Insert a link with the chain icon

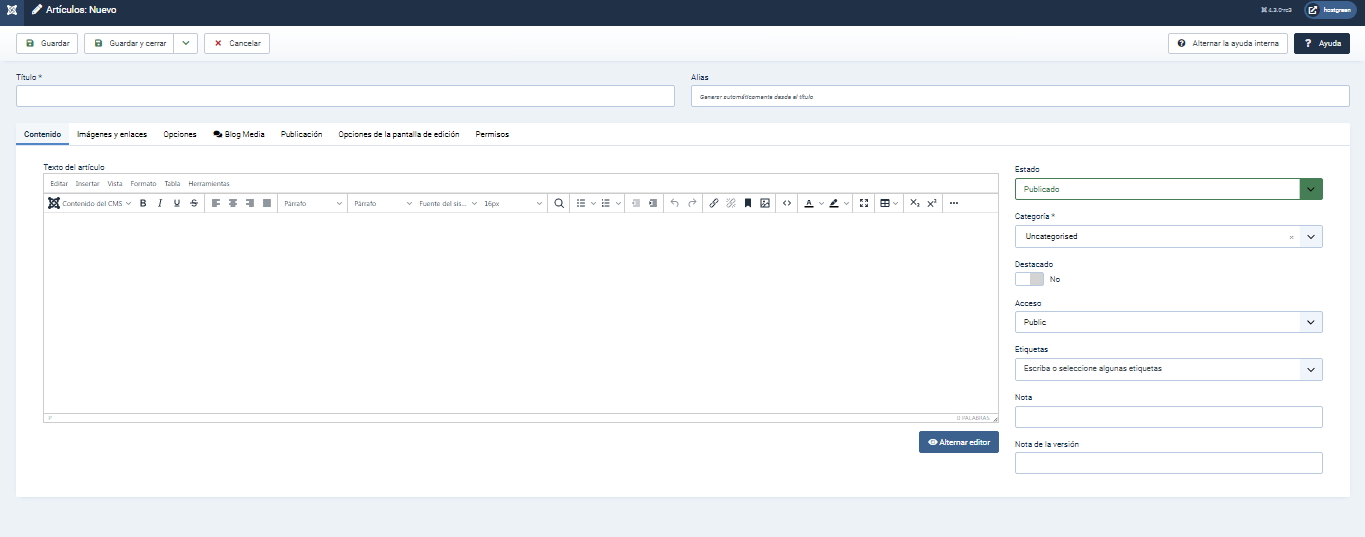(714, 203)
